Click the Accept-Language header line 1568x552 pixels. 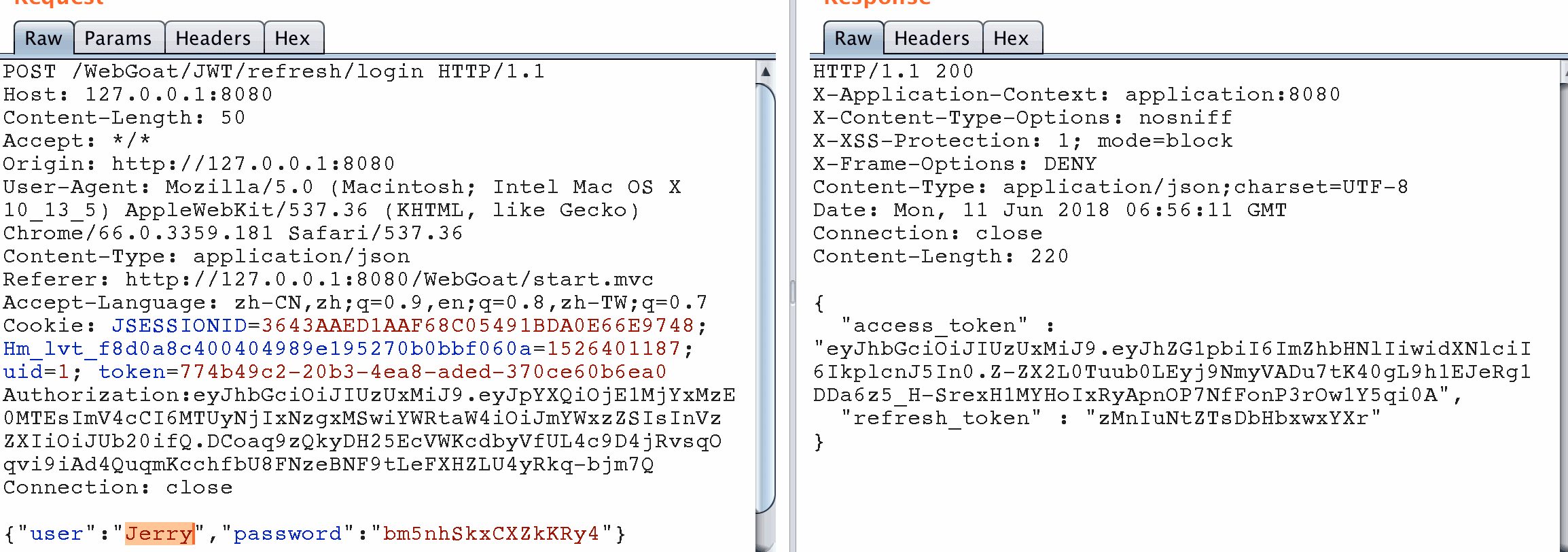point(355,303)
